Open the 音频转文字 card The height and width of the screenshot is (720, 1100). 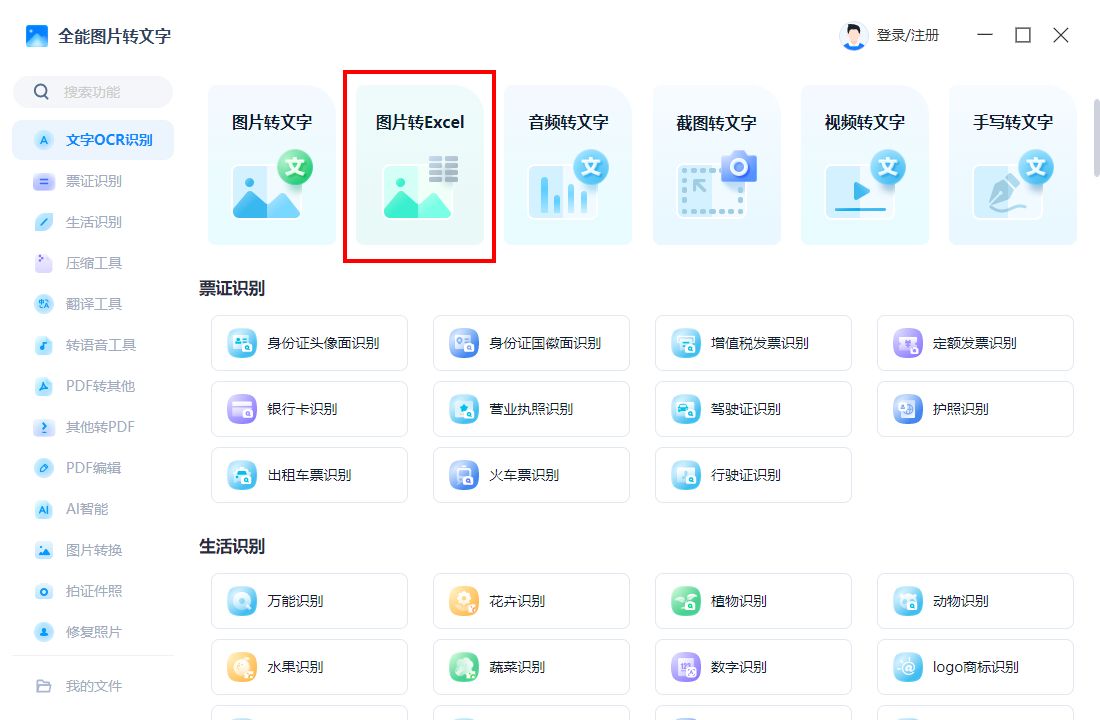pyautogui.click(x=568, y=166)
